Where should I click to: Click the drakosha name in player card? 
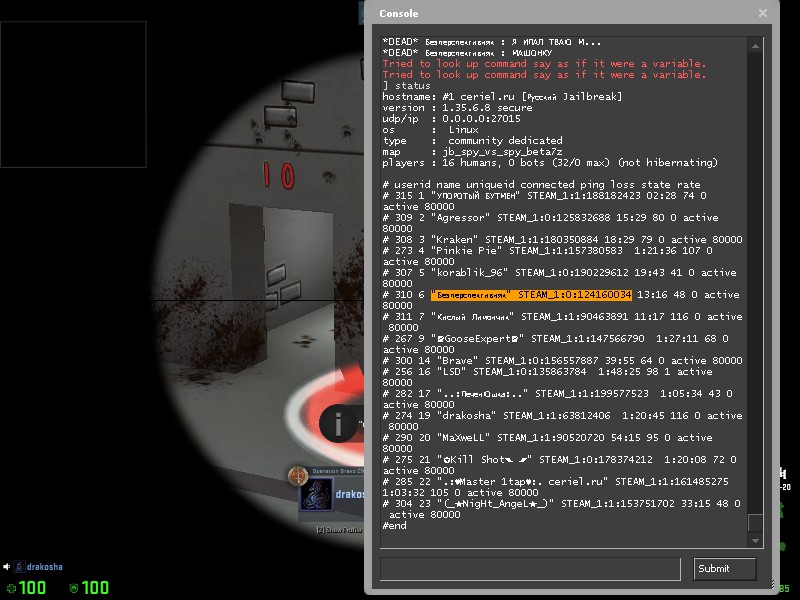pos(349,494)
